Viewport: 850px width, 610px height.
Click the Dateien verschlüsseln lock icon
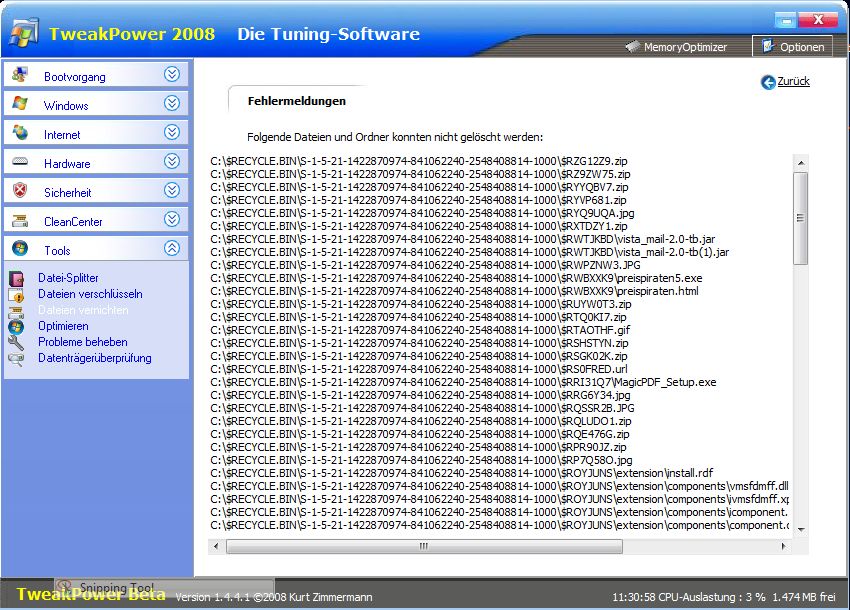pos(16,295)
